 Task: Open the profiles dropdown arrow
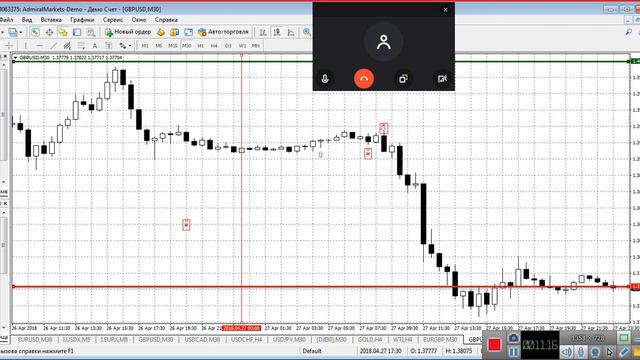(x=21, y=32)
